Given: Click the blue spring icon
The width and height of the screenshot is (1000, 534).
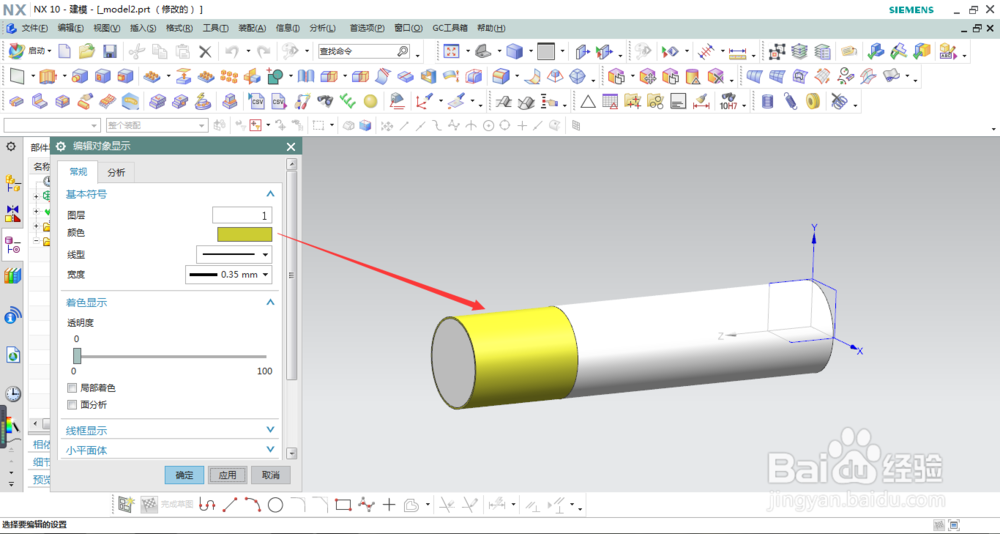Looking at the screenshot, I should [x=790, y=101].
